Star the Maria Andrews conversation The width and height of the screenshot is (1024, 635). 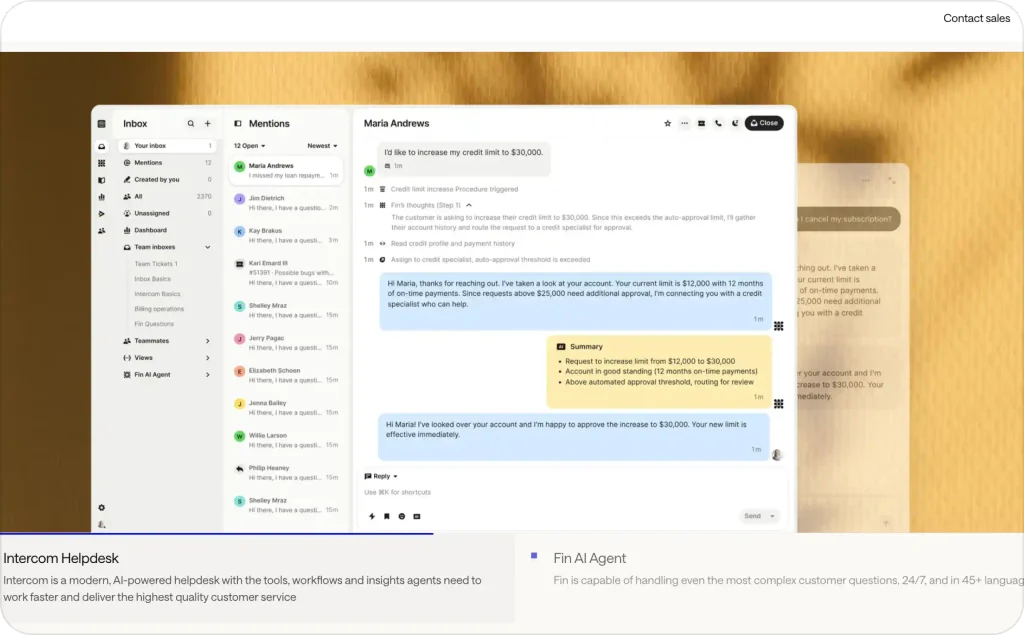[x=667, y=123]
